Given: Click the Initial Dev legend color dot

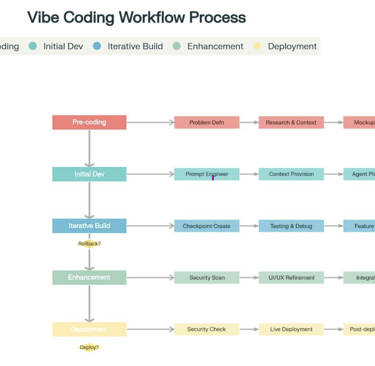Looking at the screenshot, I should (x=33, y=46).
